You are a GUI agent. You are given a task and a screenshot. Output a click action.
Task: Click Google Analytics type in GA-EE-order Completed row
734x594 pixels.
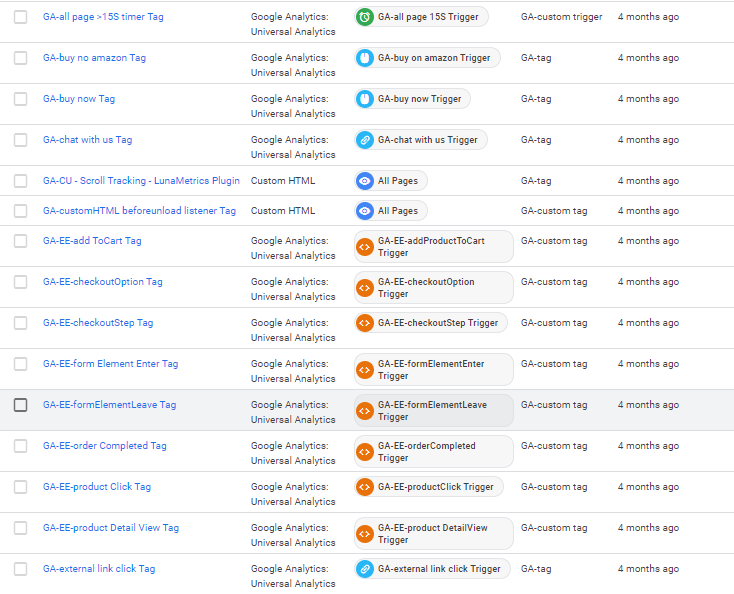pos(293,453)
